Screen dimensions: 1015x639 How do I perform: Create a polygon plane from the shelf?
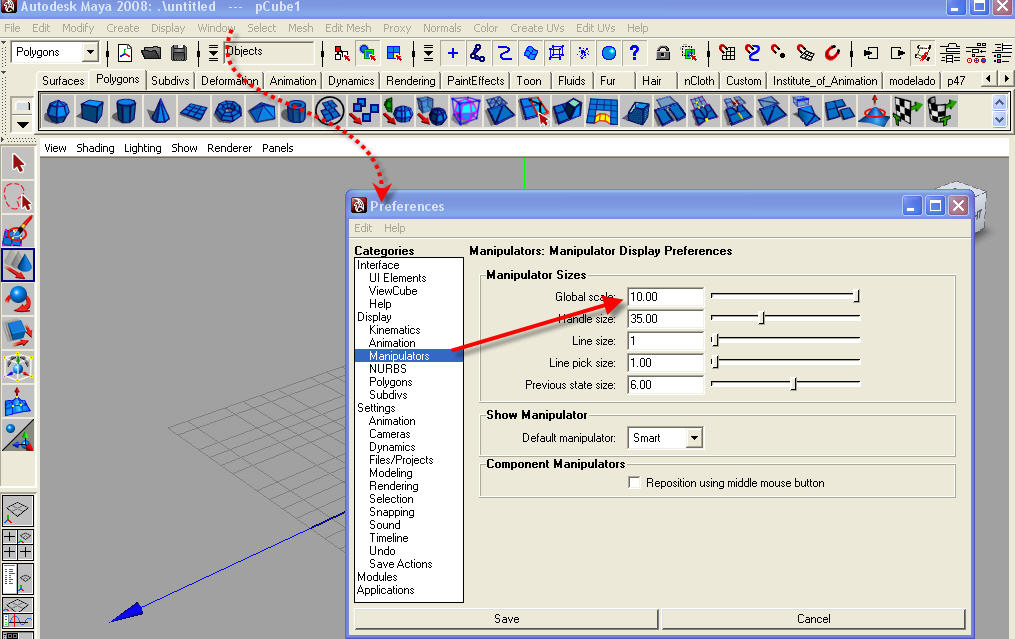[x=194, y=111]
